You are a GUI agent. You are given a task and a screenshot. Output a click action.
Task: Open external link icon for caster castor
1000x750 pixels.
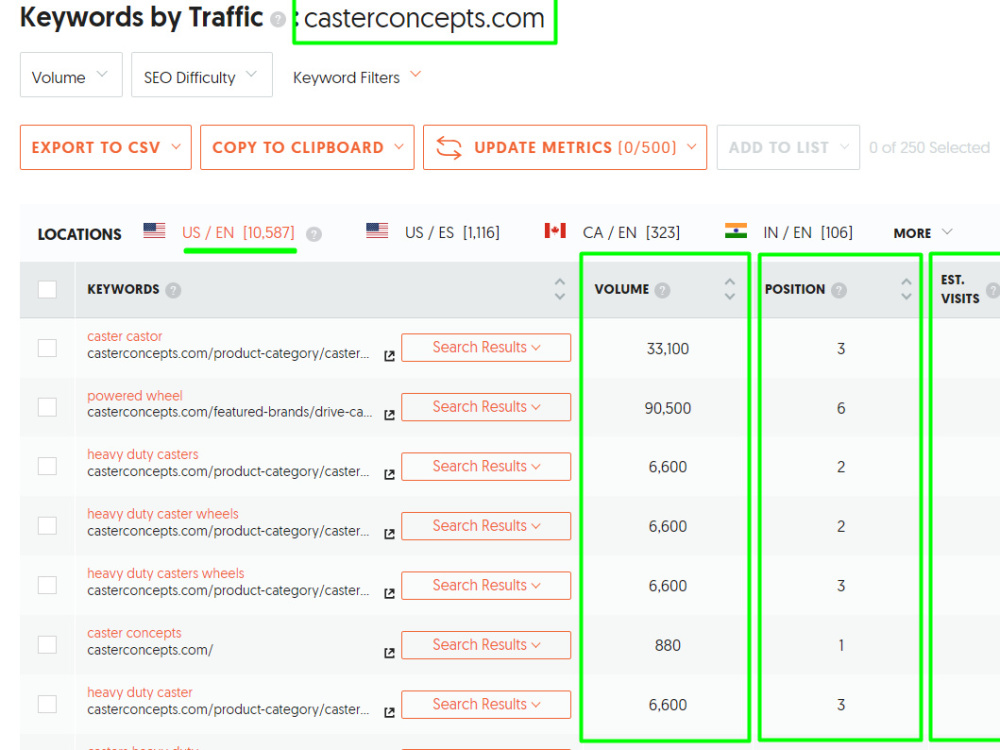click(389, 356)
